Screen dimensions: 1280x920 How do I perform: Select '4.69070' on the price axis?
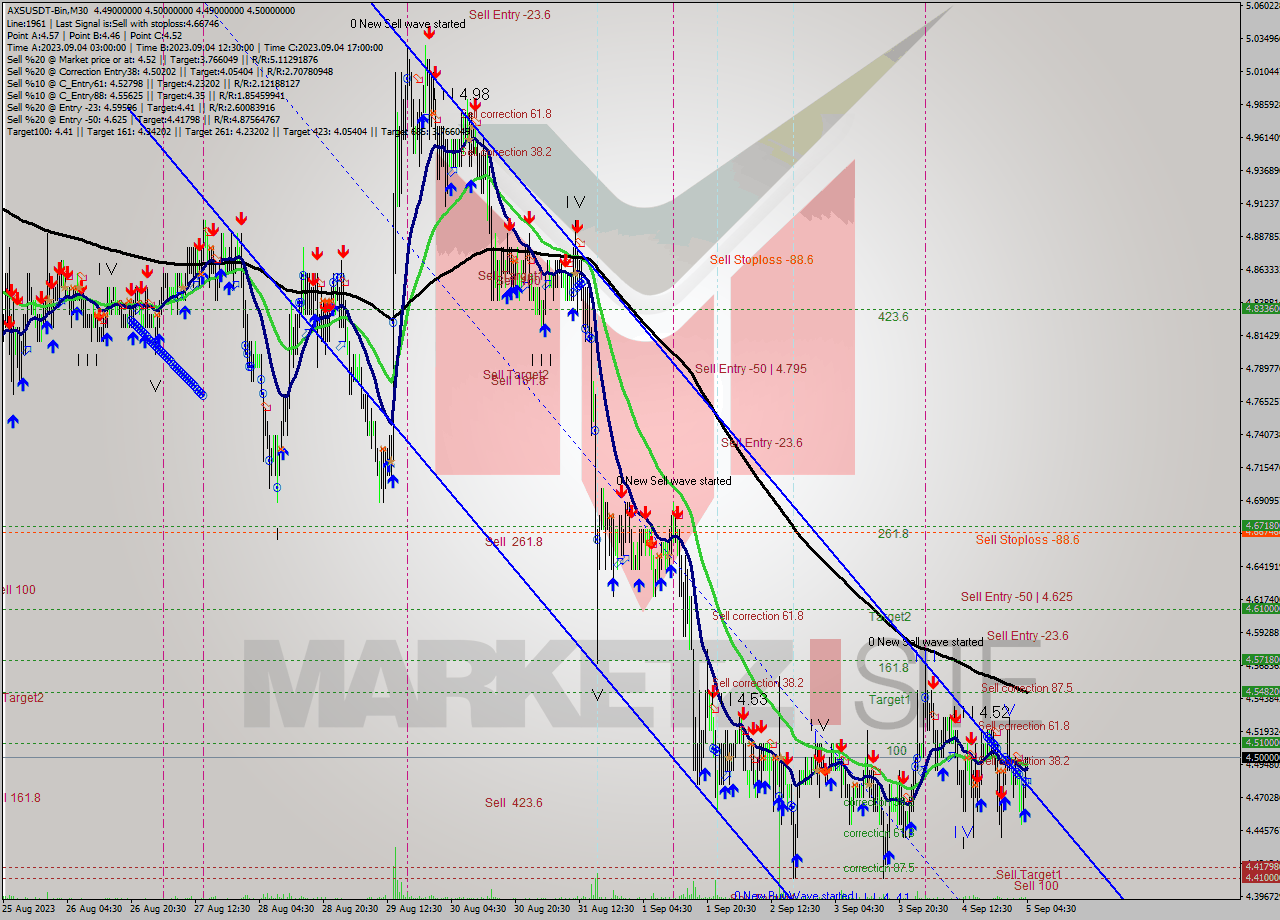1262,501
